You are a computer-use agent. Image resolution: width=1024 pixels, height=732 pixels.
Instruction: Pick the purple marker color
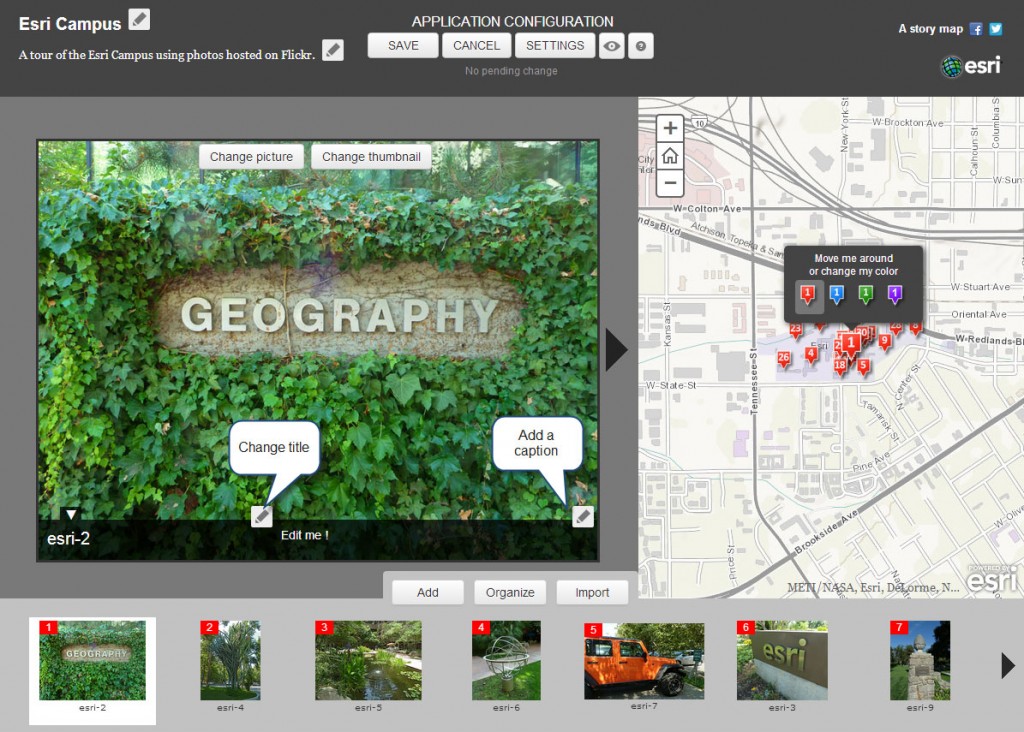point(895,295)
